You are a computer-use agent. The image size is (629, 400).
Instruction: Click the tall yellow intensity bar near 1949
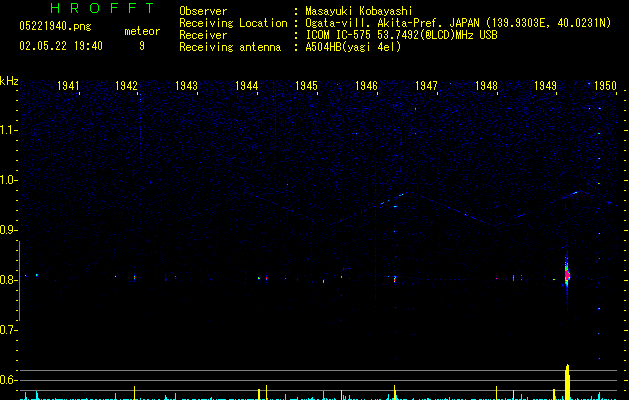(x=567, y=382)
